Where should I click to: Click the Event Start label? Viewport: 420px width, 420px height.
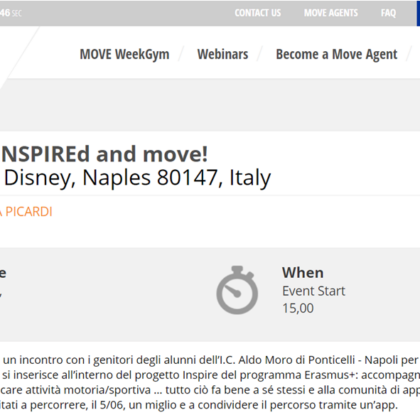click(314, 291)
